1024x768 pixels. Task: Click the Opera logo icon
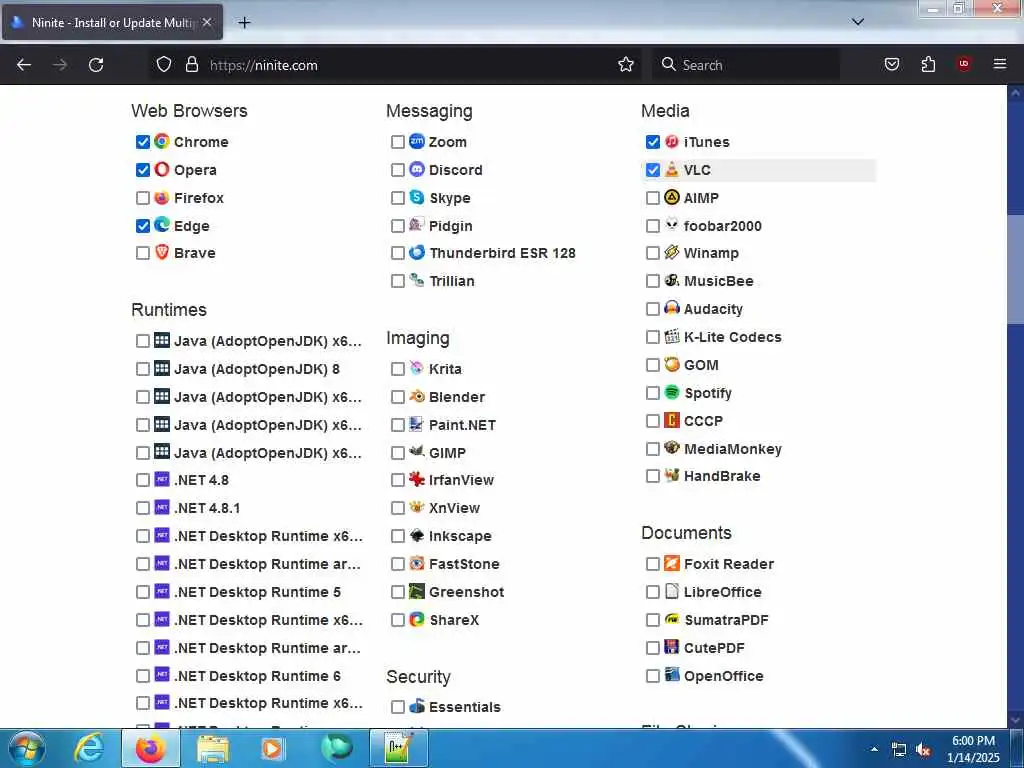(162, 169)
